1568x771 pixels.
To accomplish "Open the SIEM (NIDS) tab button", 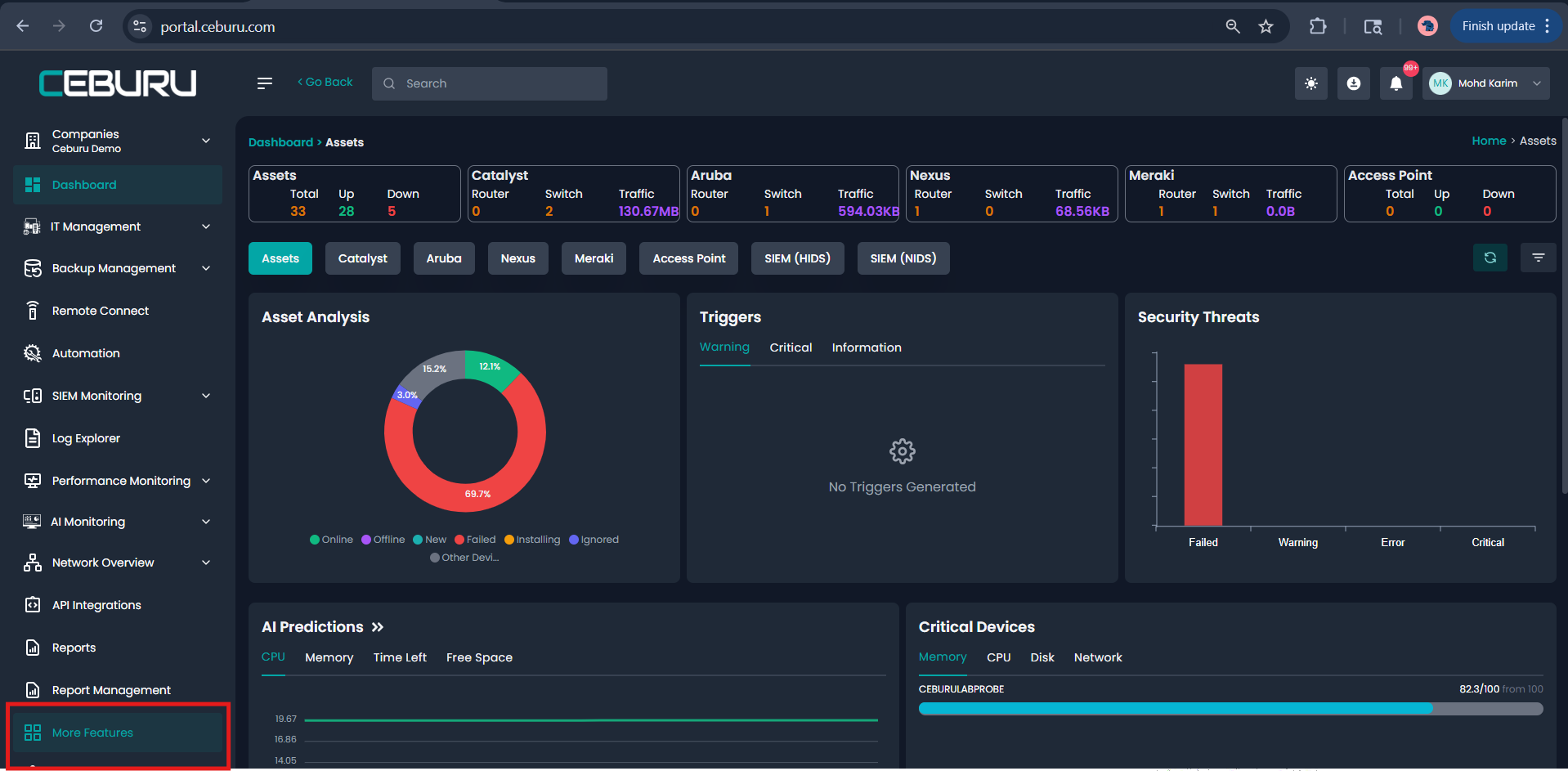I will tap(903, 258).
